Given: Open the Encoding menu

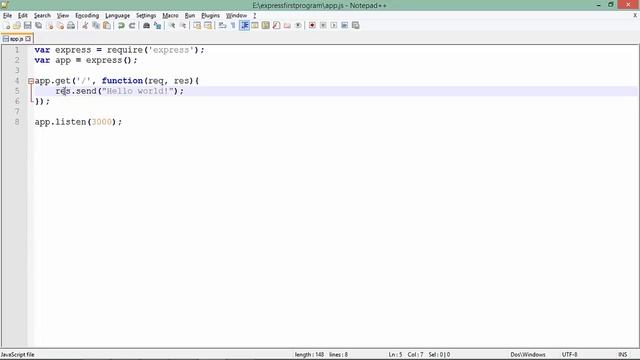Looking at the screenshot, I should 87,16.
